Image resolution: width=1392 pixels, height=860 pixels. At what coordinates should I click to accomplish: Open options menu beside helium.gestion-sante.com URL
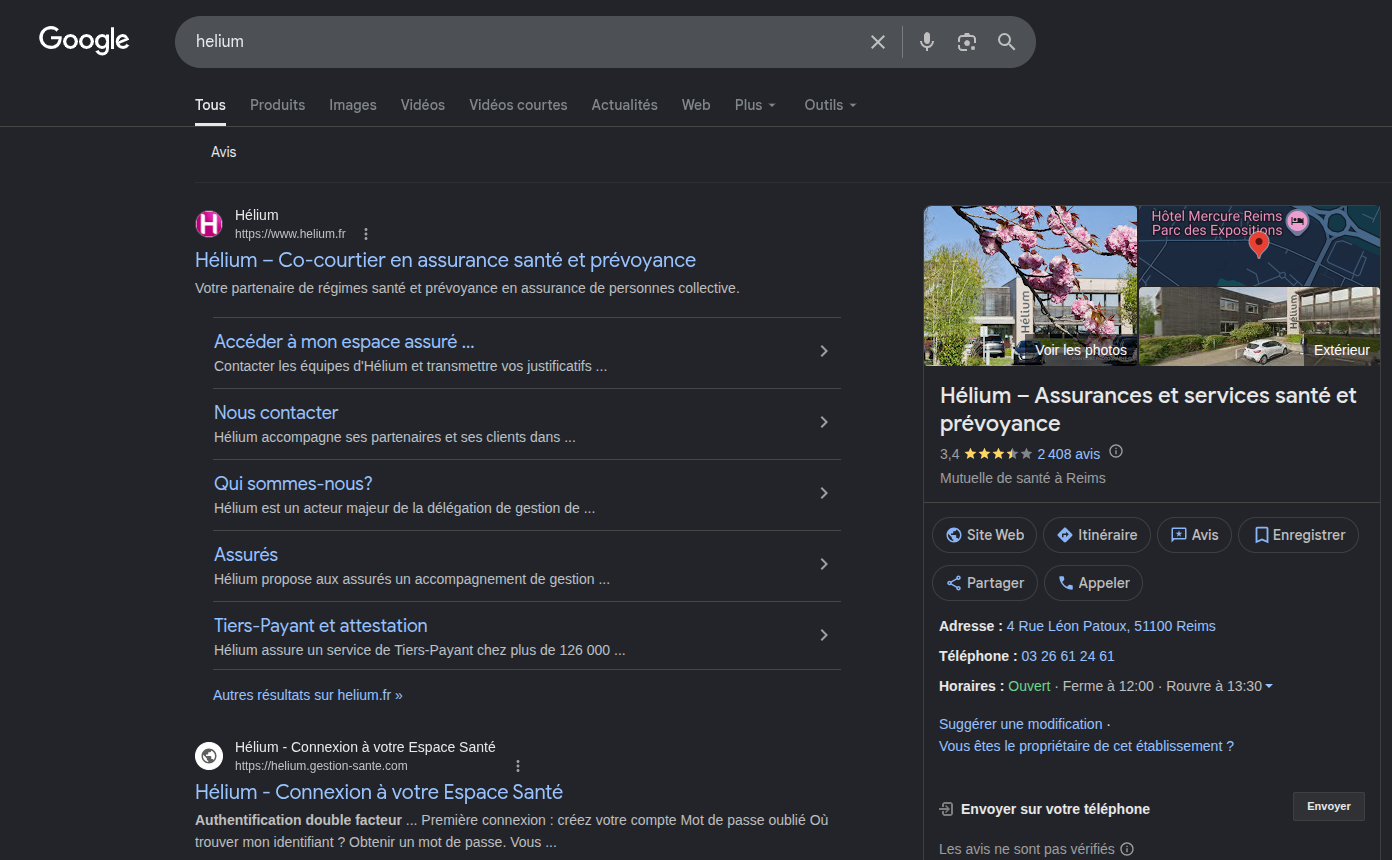click(518, 766)
